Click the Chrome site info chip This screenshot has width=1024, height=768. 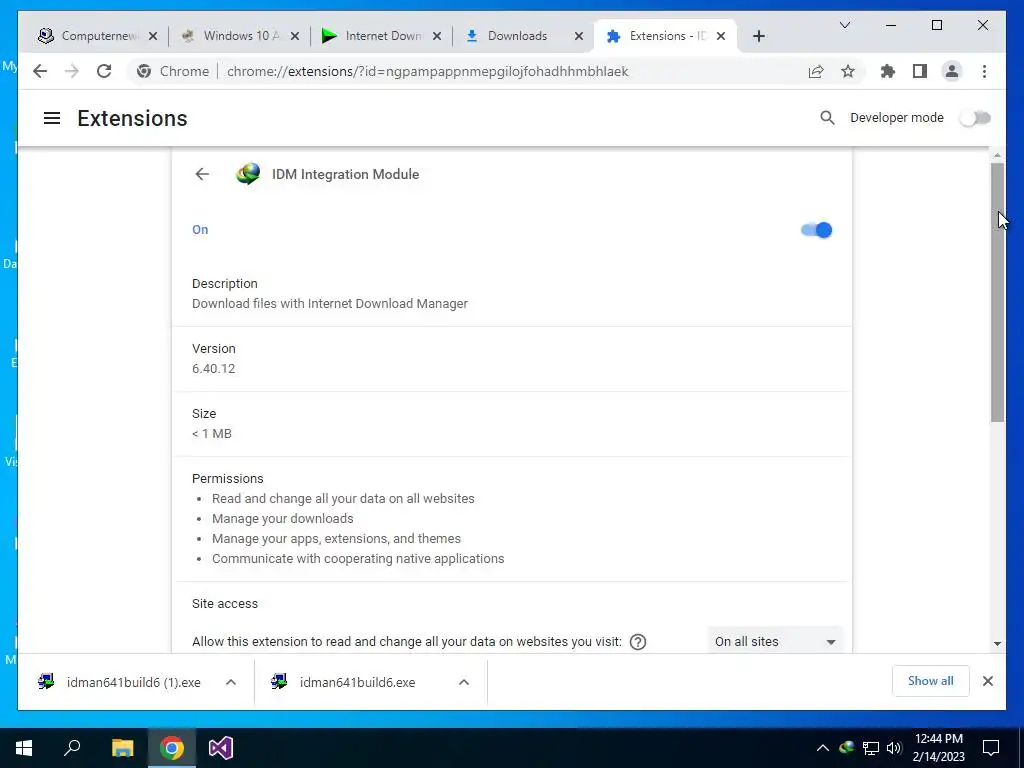click(172, 71)
